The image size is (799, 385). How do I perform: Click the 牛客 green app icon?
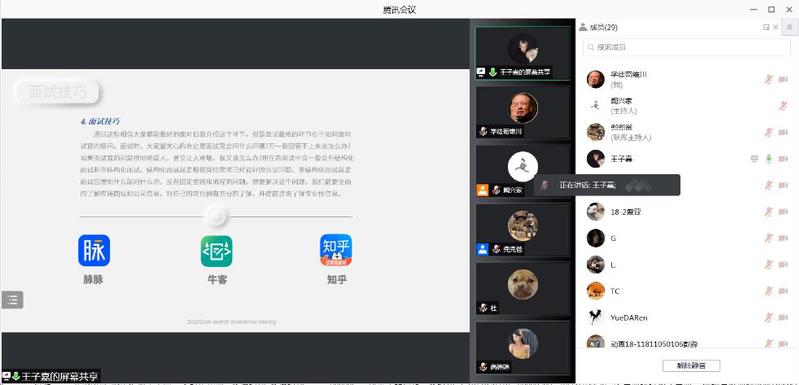click(x=217, y=251)
